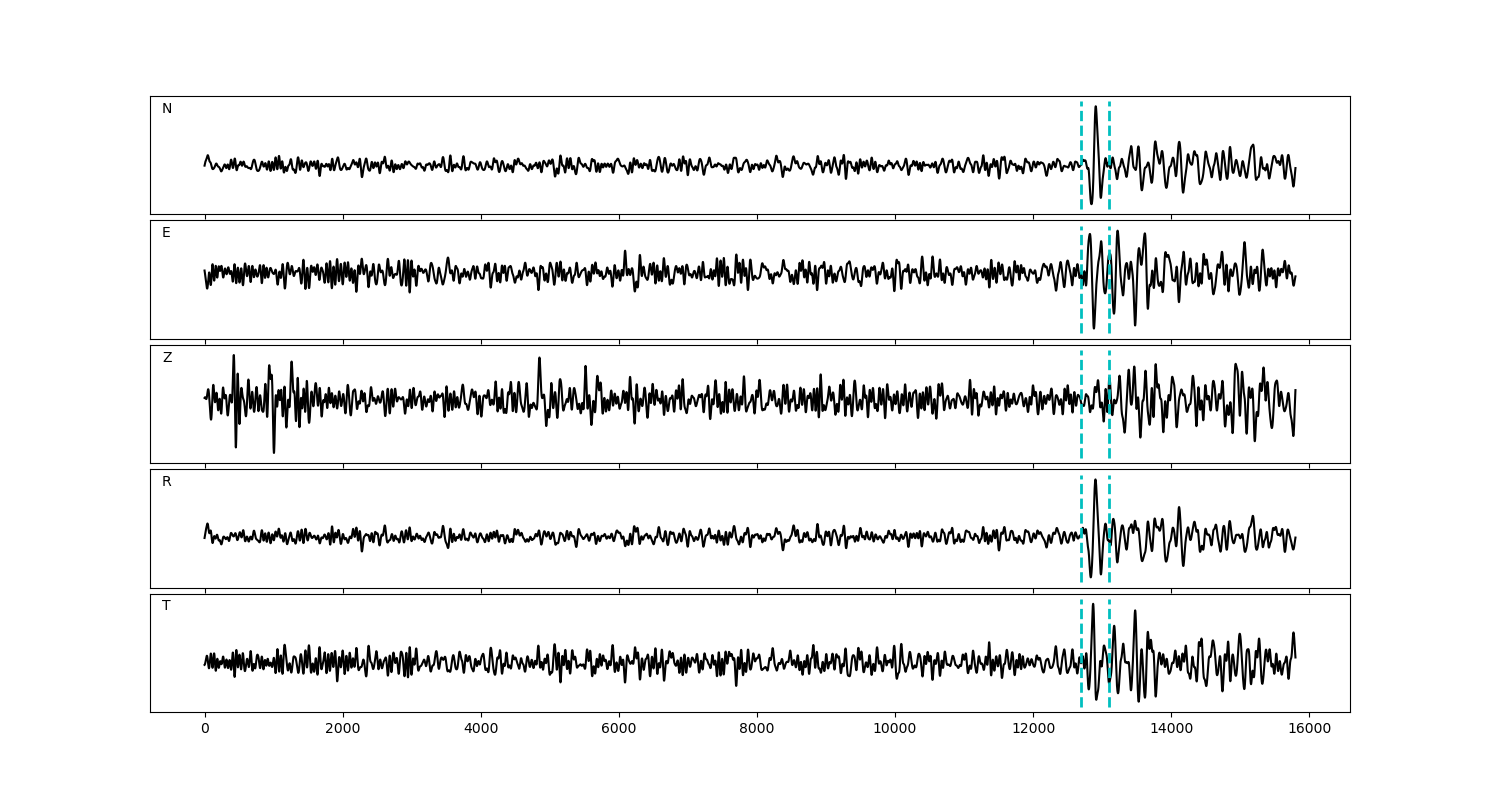Click the E component label

166,233
